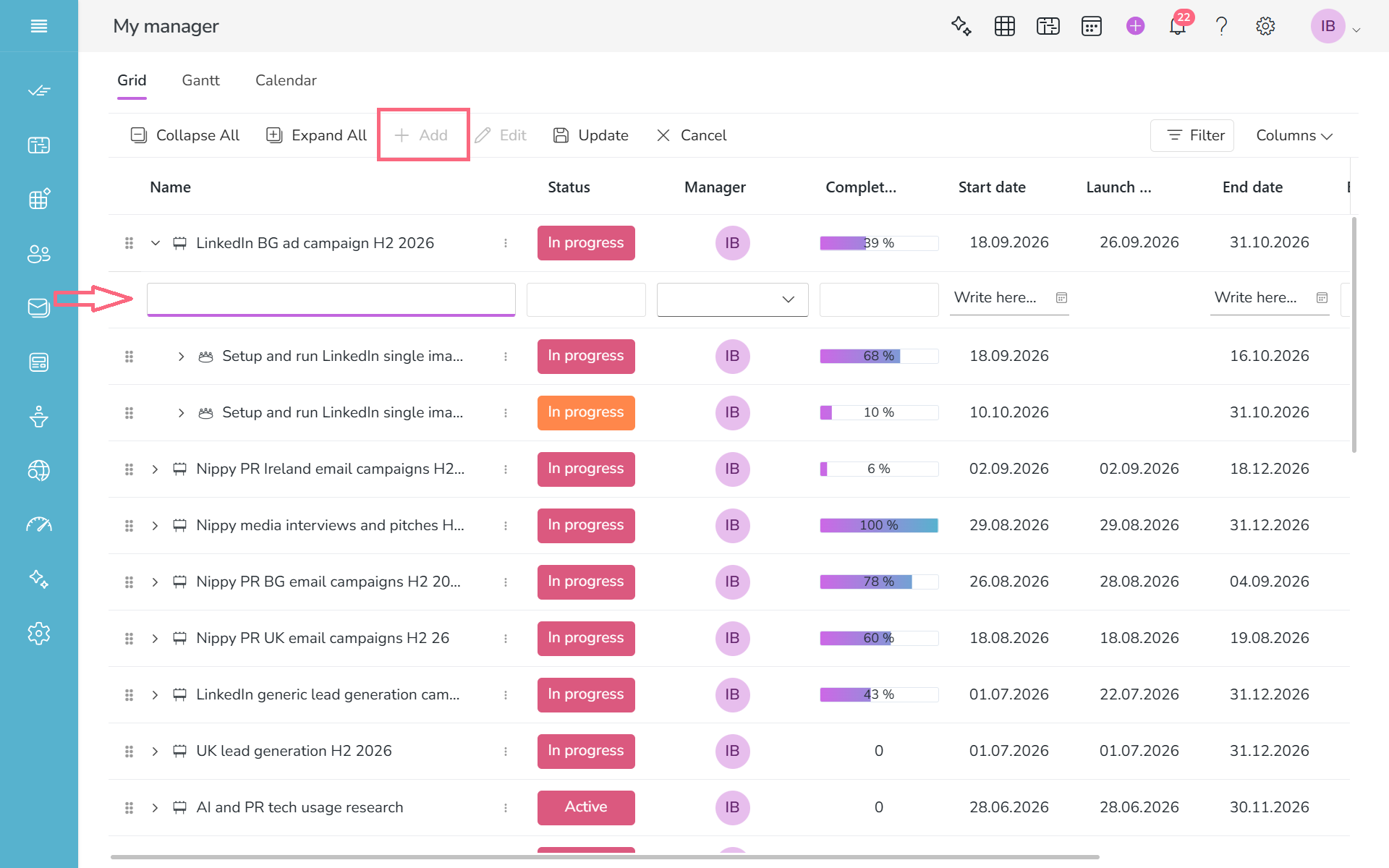Open Start date calendar picker in new row
The height and width of the screenshot is (868, 1389).
click(x=1061, y=298)
